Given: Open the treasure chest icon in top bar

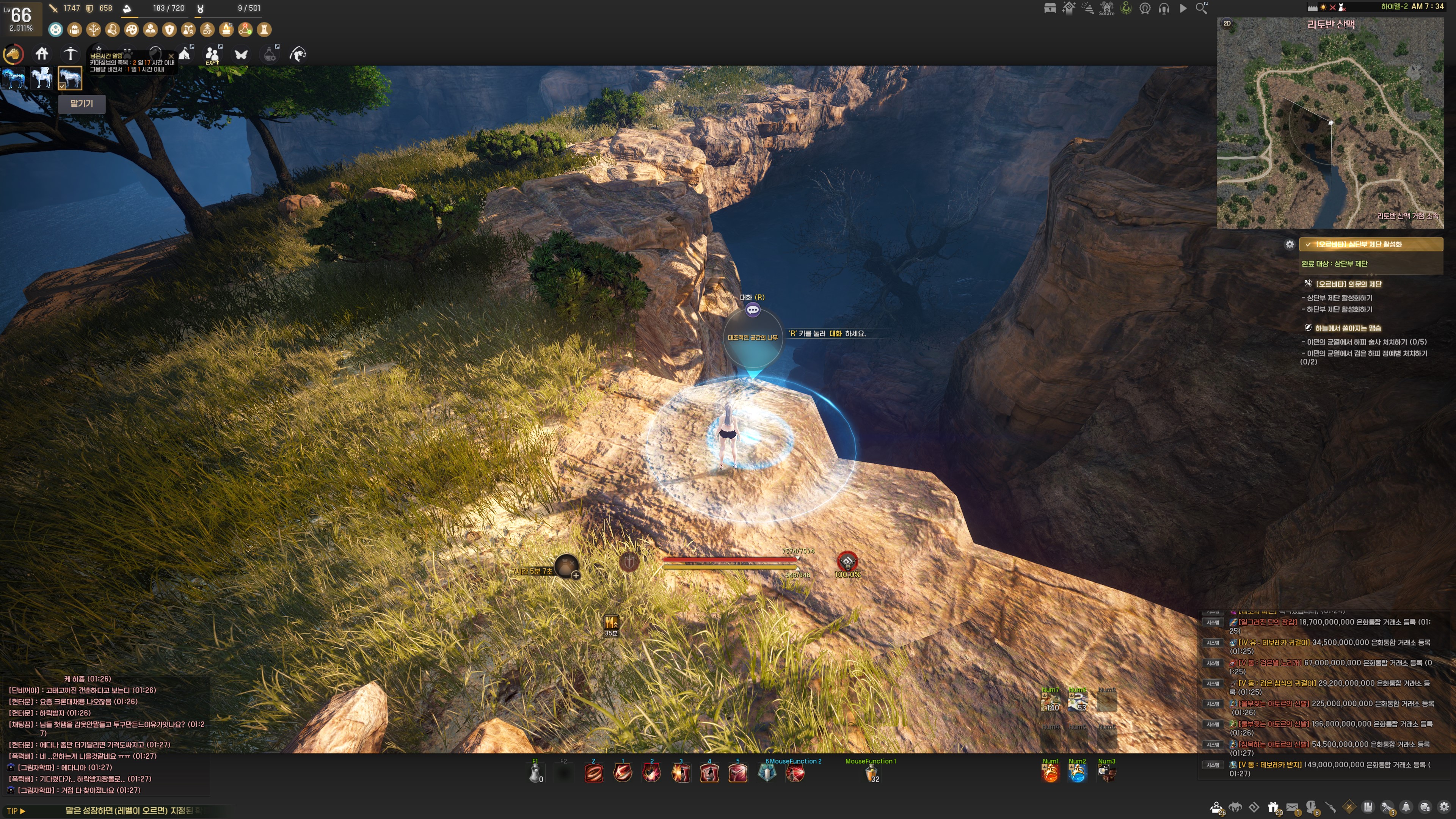Looking at the screenshot, I should coord(1050,8).
